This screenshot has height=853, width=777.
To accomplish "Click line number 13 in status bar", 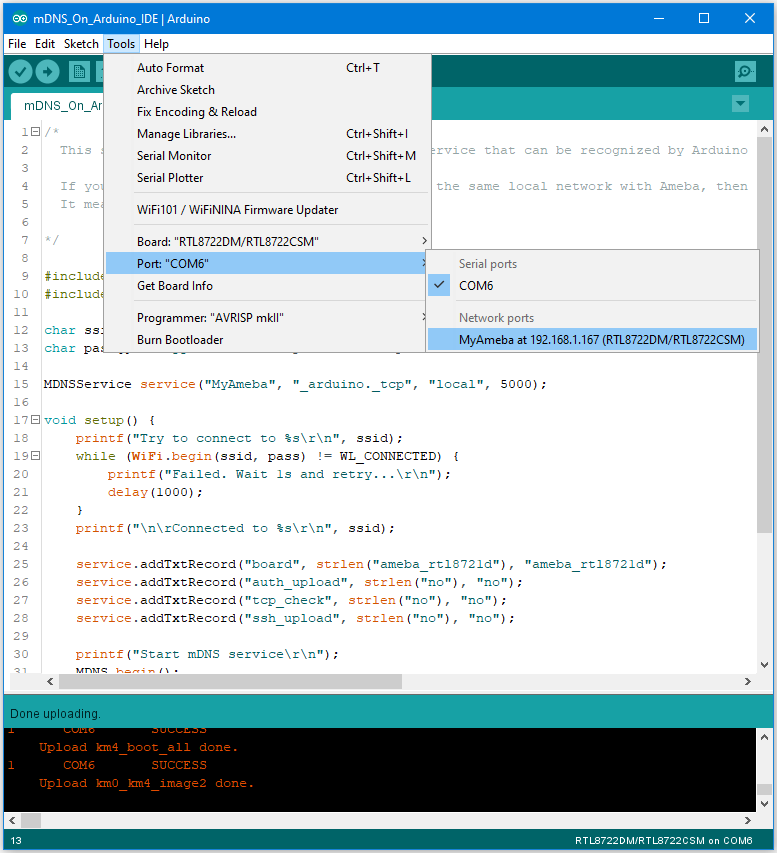I will point(16,840).
